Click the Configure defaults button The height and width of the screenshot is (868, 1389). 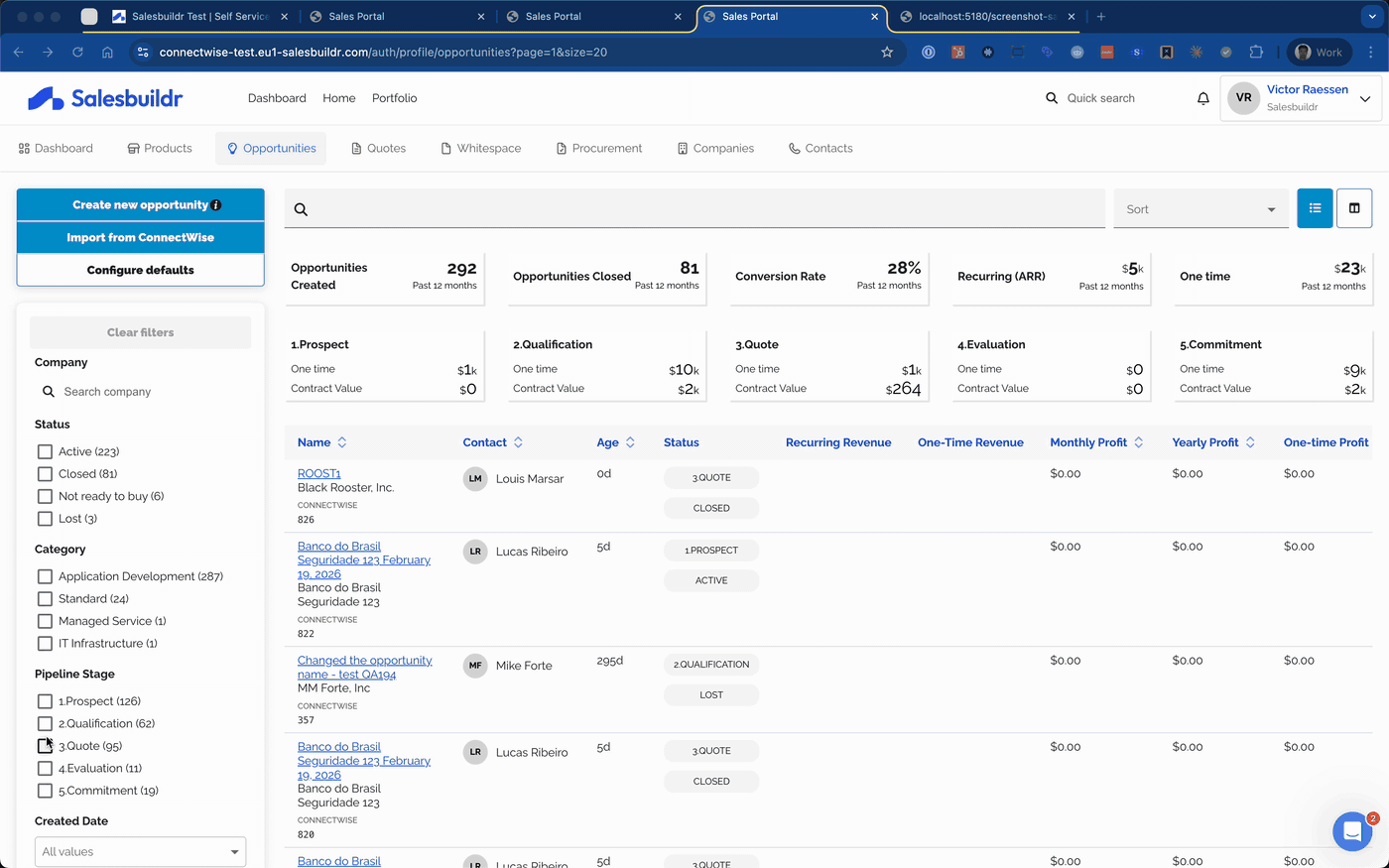tap(141, 270)
